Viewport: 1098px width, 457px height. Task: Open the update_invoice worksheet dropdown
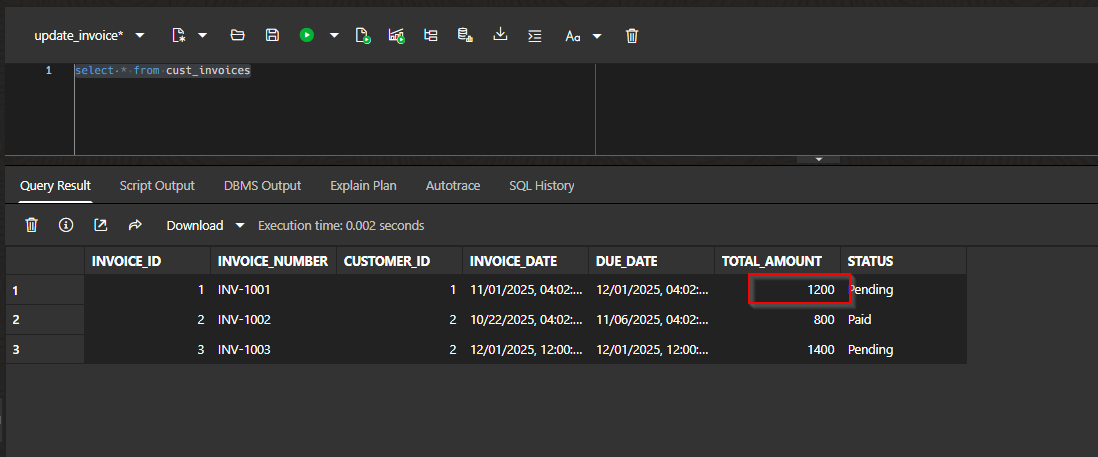(139, 35)
